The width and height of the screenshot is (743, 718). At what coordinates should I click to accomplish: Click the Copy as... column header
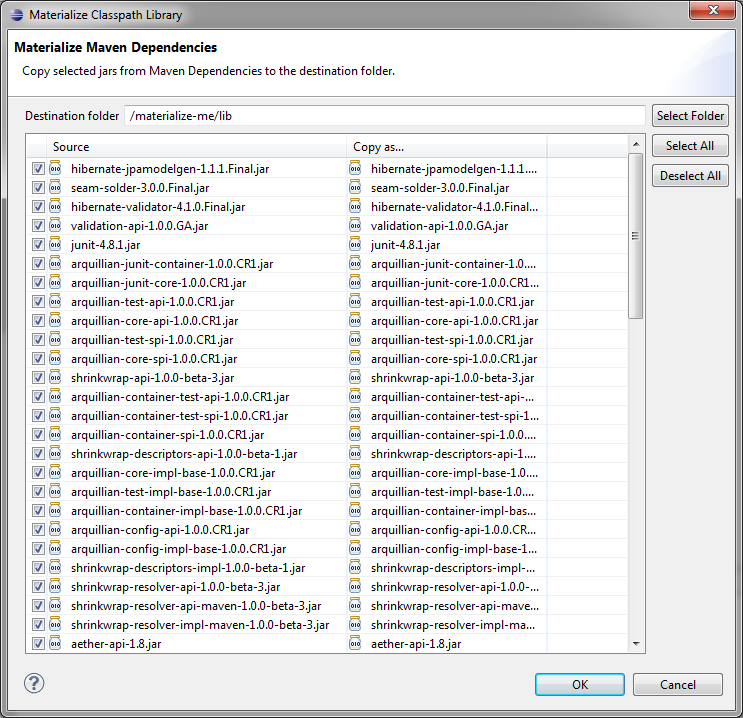447,146
